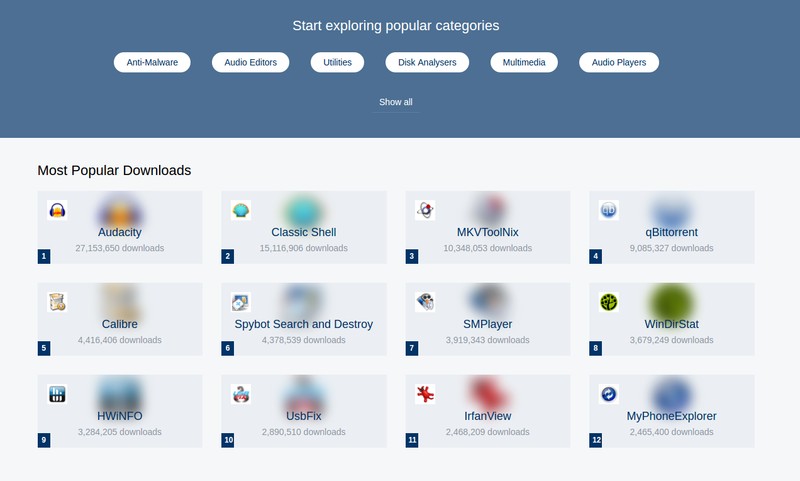Click the rank 3 badge on MKVToolNix
800x481 pixels.
[412, 256]
